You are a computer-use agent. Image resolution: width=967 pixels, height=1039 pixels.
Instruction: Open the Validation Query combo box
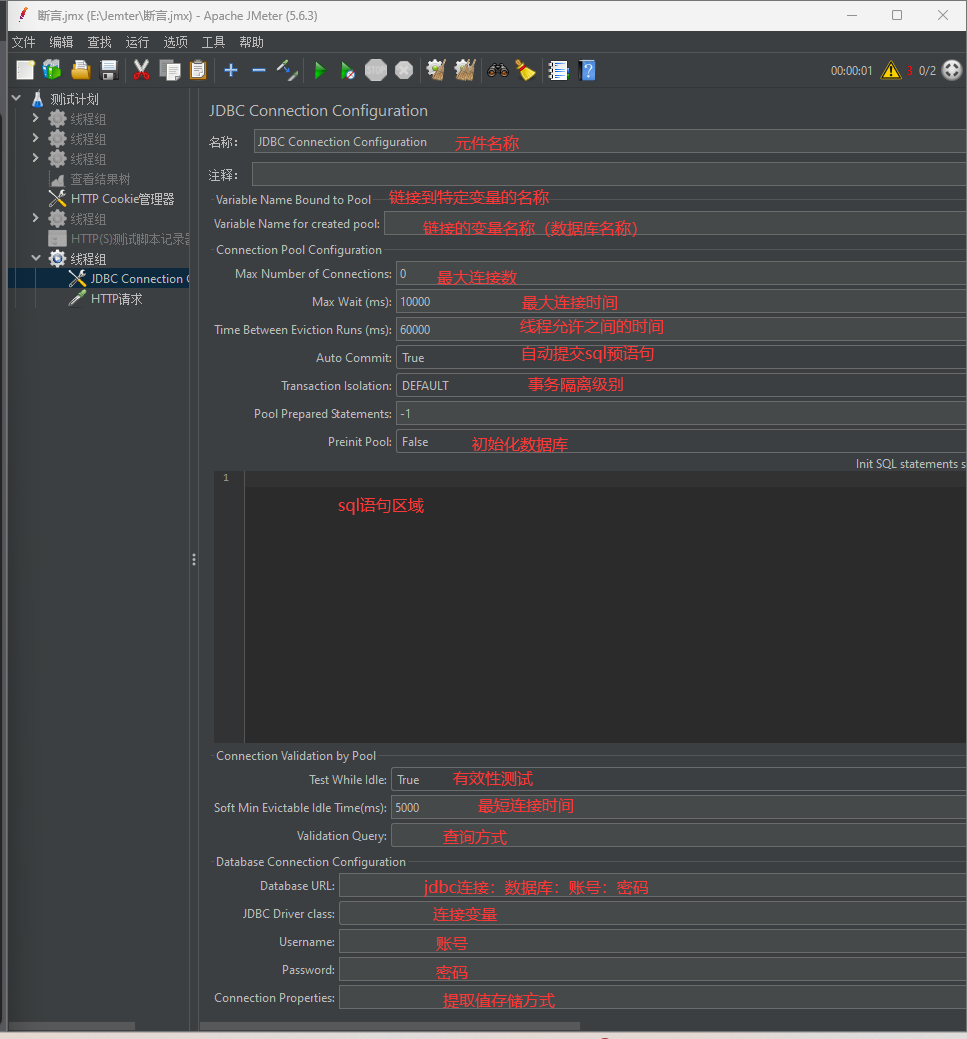click(679, 835)
